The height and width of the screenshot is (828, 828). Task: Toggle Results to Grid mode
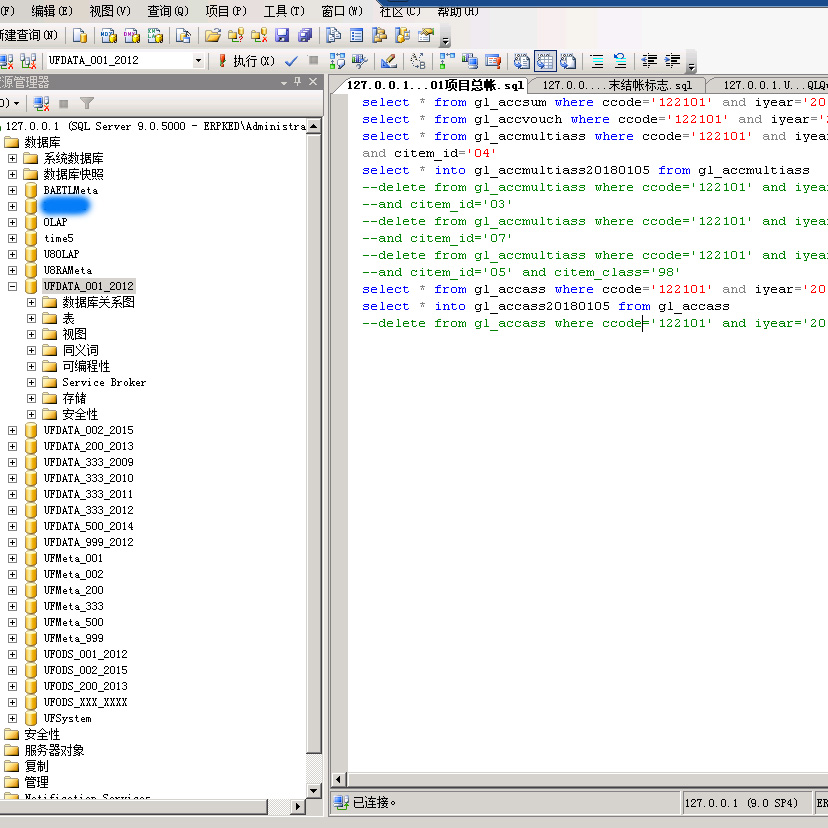click(545, 61)
